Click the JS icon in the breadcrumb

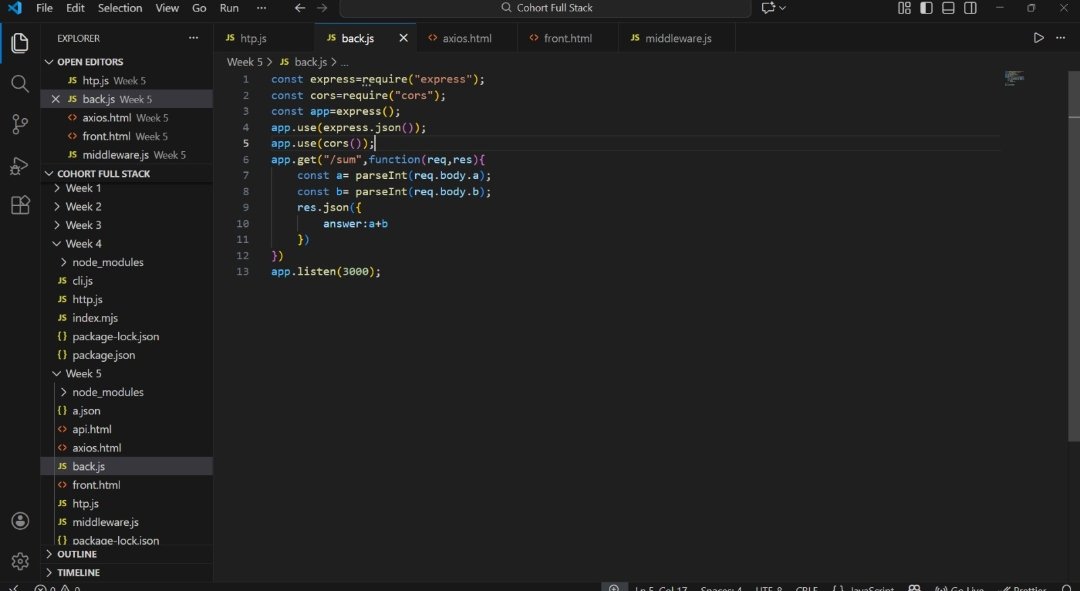[284, 62]
